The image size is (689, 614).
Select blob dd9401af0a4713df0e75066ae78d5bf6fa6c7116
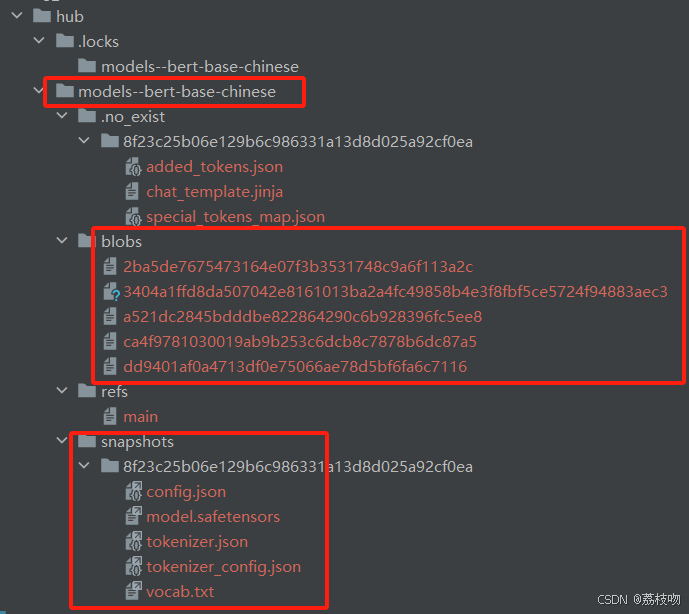295,367
